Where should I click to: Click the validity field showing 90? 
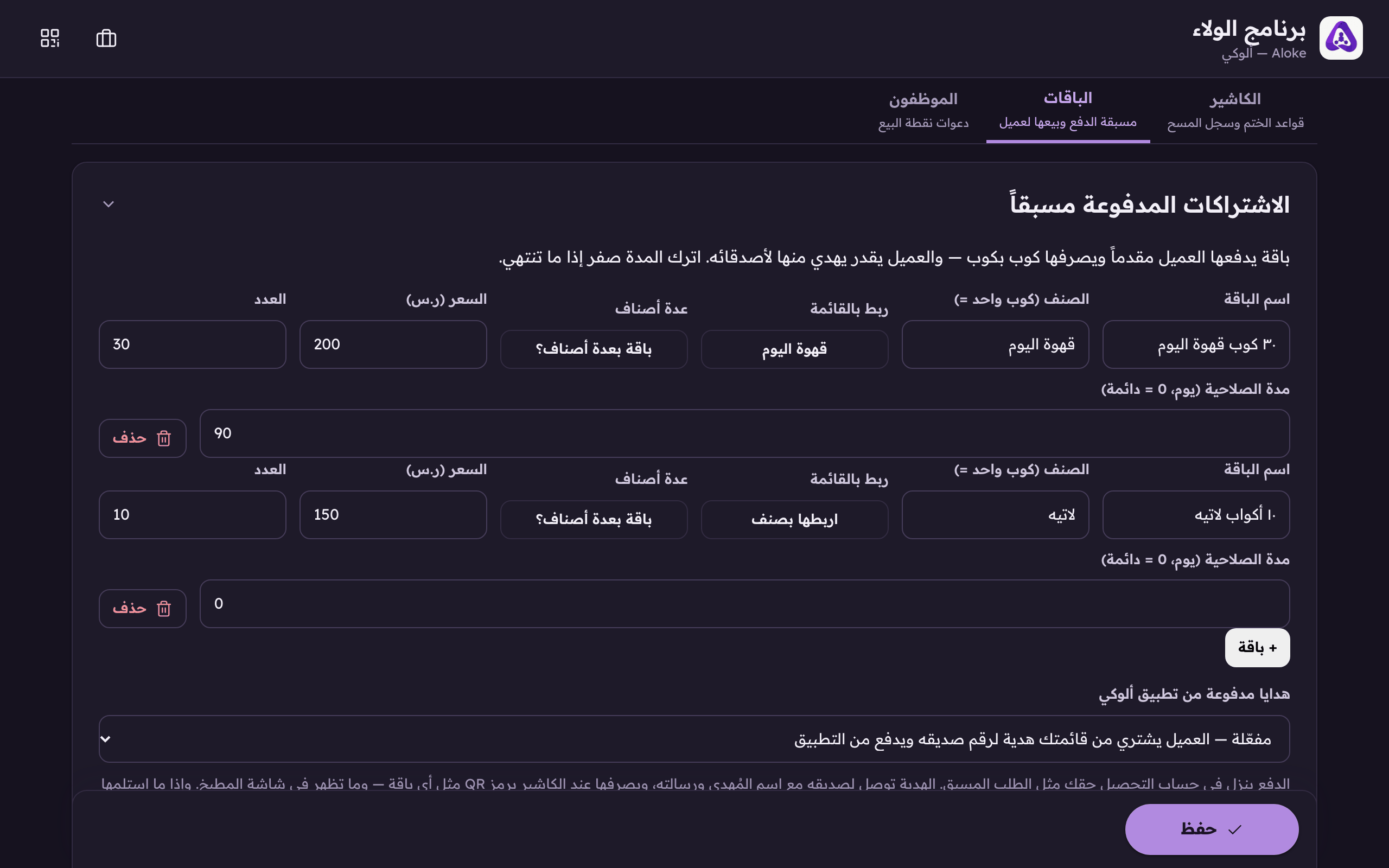[x=744, y=433]
